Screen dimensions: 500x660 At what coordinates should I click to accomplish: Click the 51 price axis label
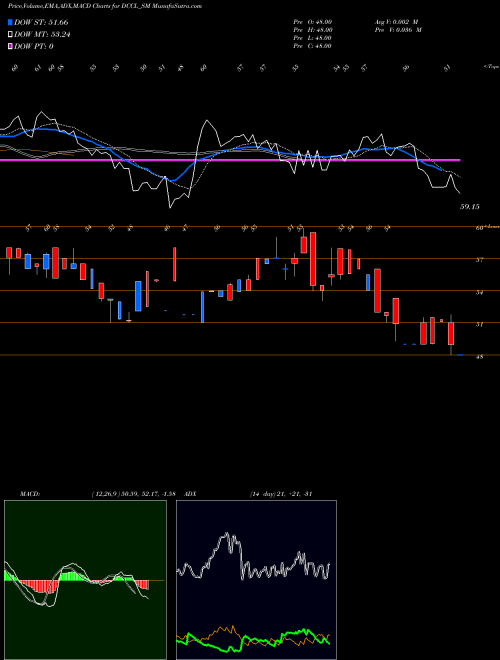(x=479, y=325)
